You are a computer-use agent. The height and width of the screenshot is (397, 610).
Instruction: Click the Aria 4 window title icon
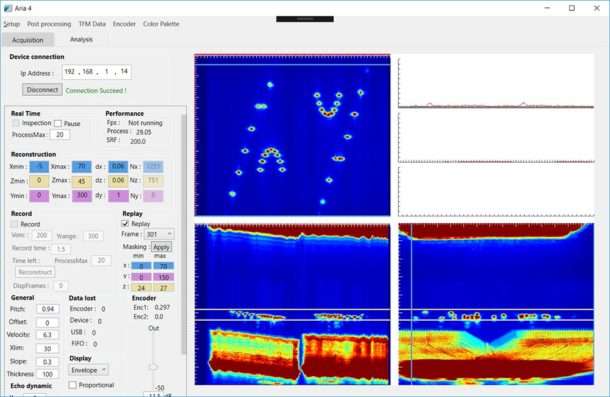point(7,8)
